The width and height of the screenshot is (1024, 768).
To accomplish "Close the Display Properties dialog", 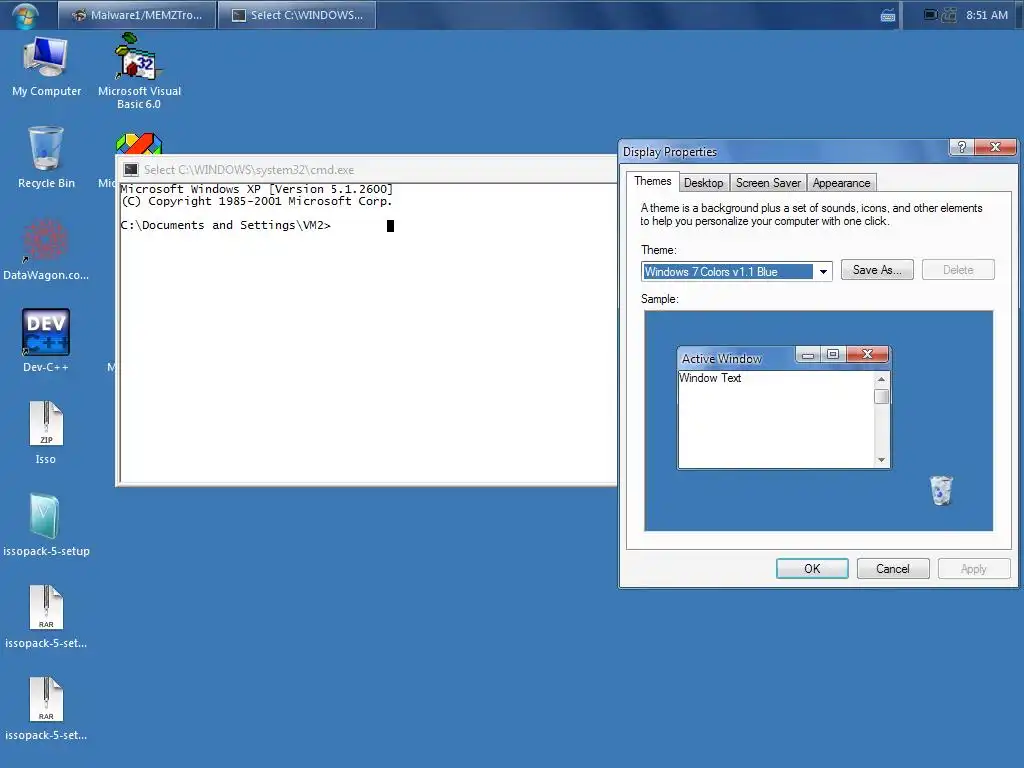I will (995, 147).
